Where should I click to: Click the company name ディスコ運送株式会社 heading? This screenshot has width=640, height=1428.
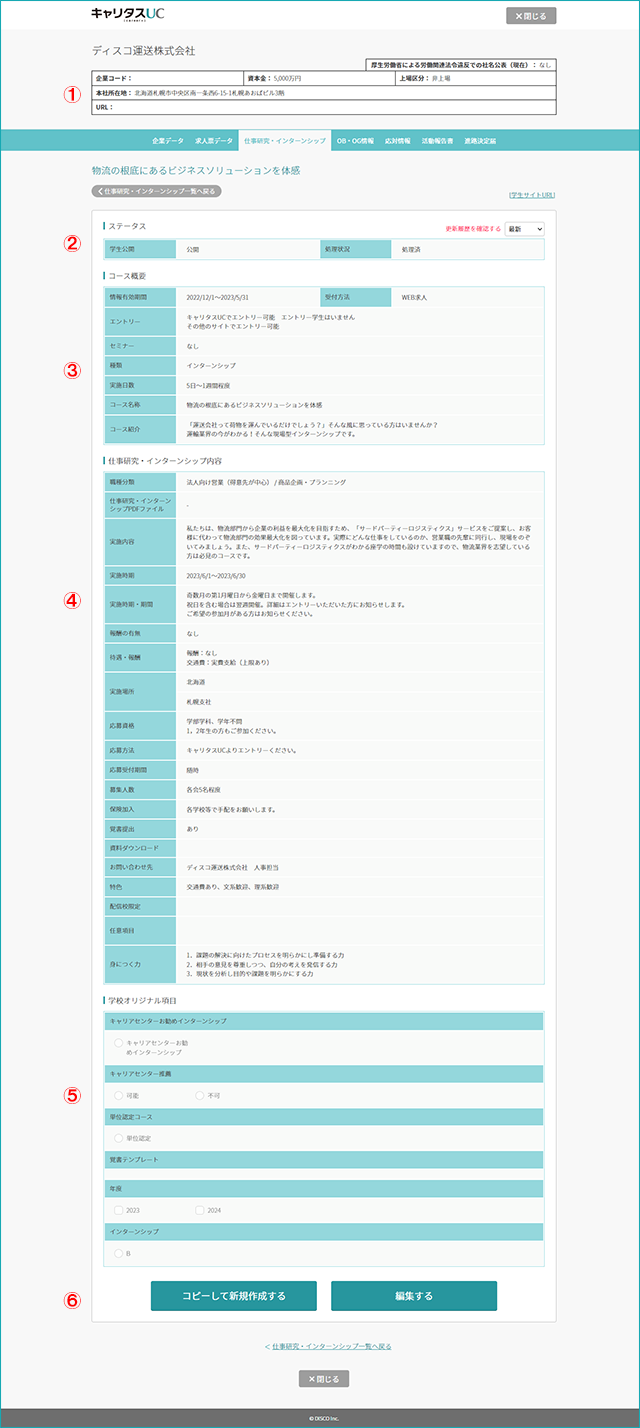click(x=143, y=50)
